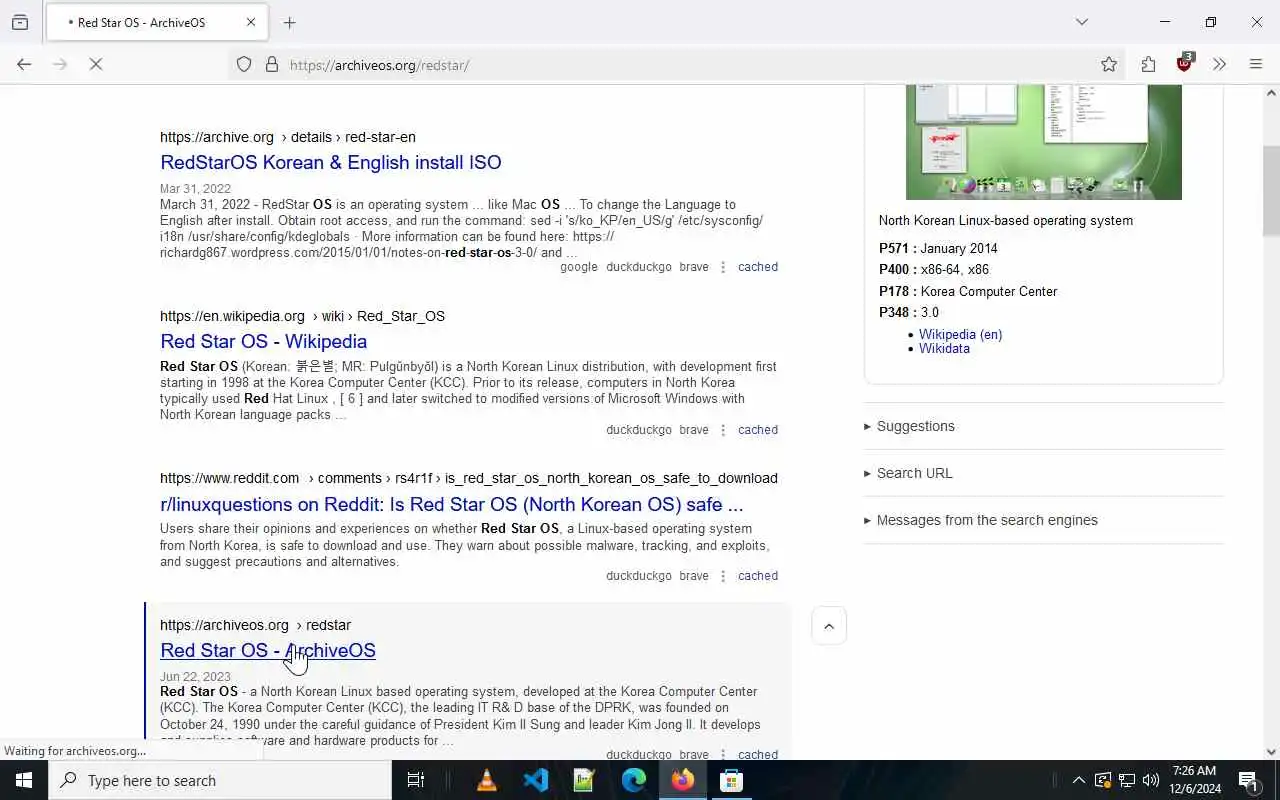The height and width of the screenshot is (800, 1280).
Task: Select the 'P178 : Korea Computer Center' line
Action: point(968,291)
